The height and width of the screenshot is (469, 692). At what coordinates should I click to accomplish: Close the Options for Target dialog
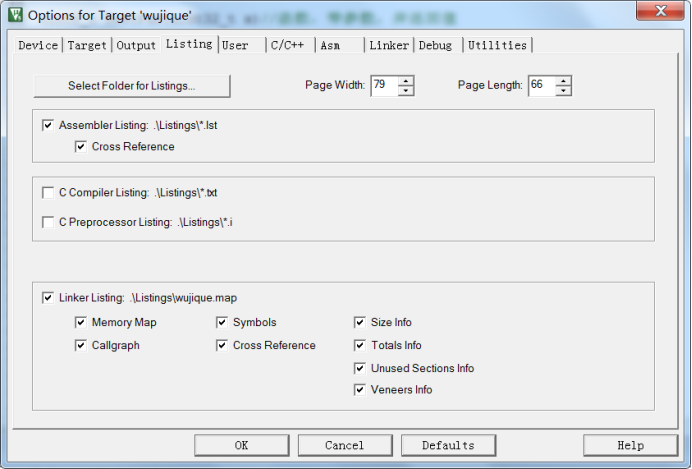coord(660,11)
